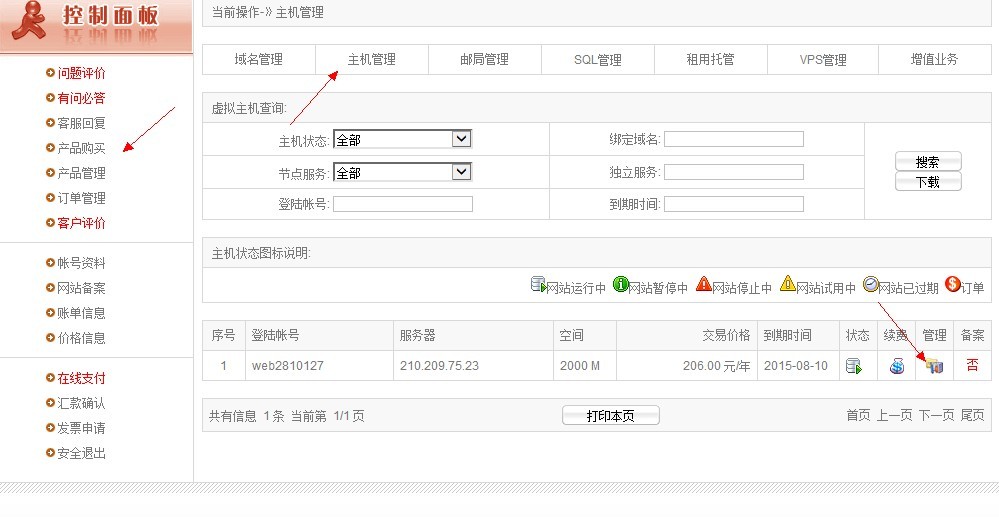The width and height of the screenshot is (999, 517).
Task: Click the 2000 M space cell
Action: click(580, 366)
